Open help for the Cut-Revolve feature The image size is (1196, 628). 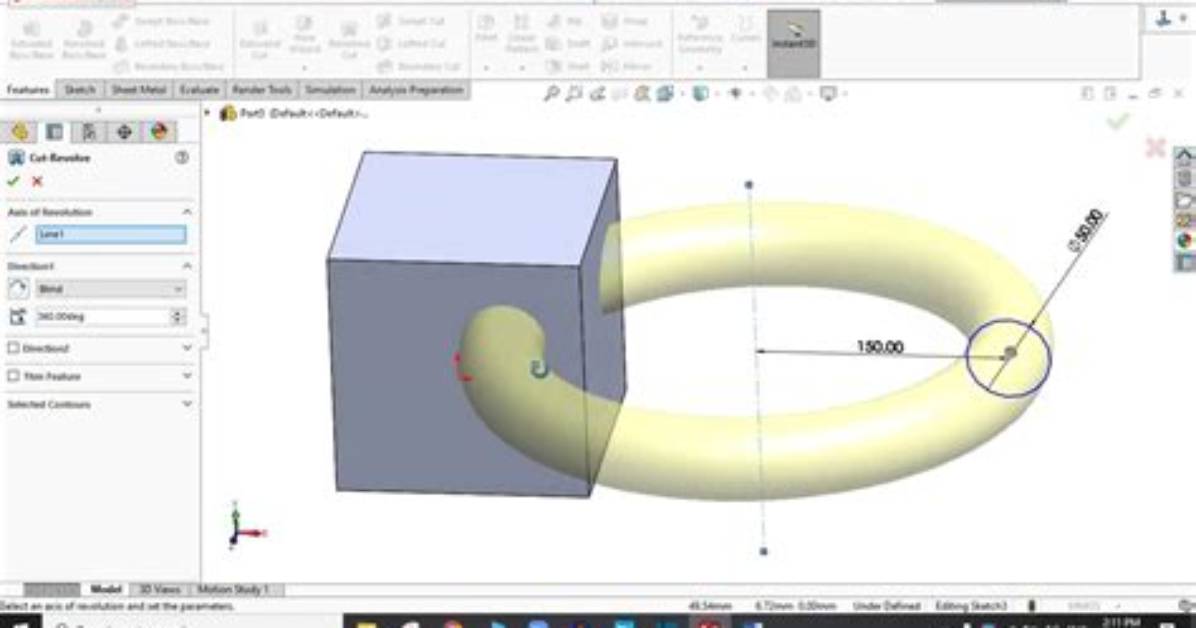tap(182, 157)
